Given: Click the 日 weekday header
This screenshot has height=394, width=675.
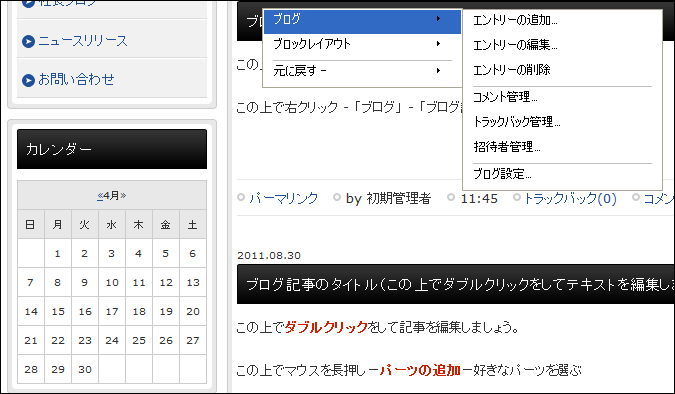Looking at the screenshot, I should coord(31,224).
